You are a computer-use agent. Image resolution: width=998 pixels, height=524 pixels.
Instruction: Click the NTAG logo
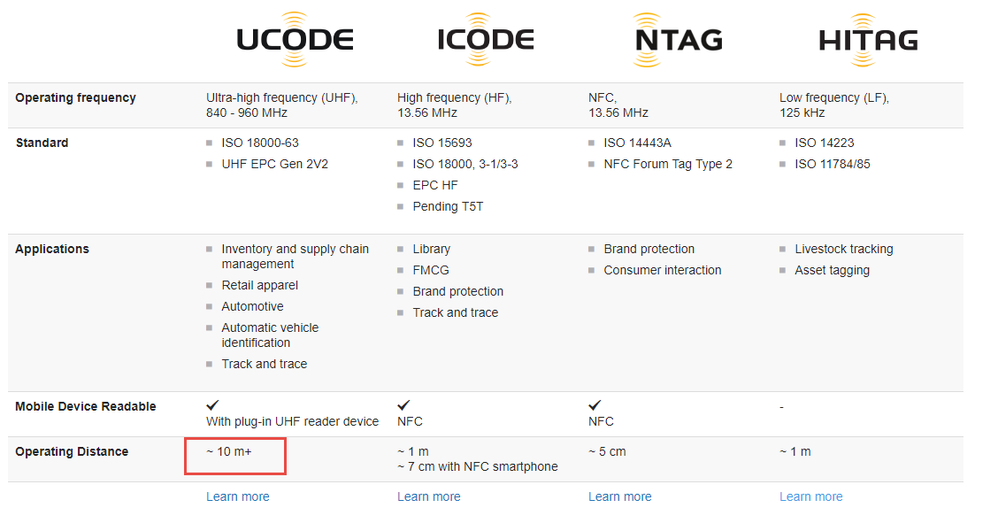[678, 39]
